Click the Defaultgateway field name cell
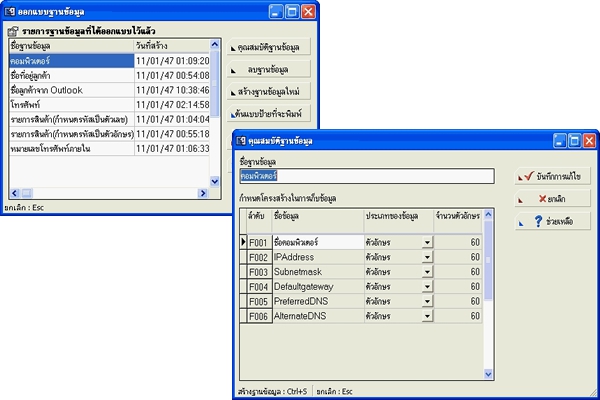600x400 pixels. click(318, 287)
